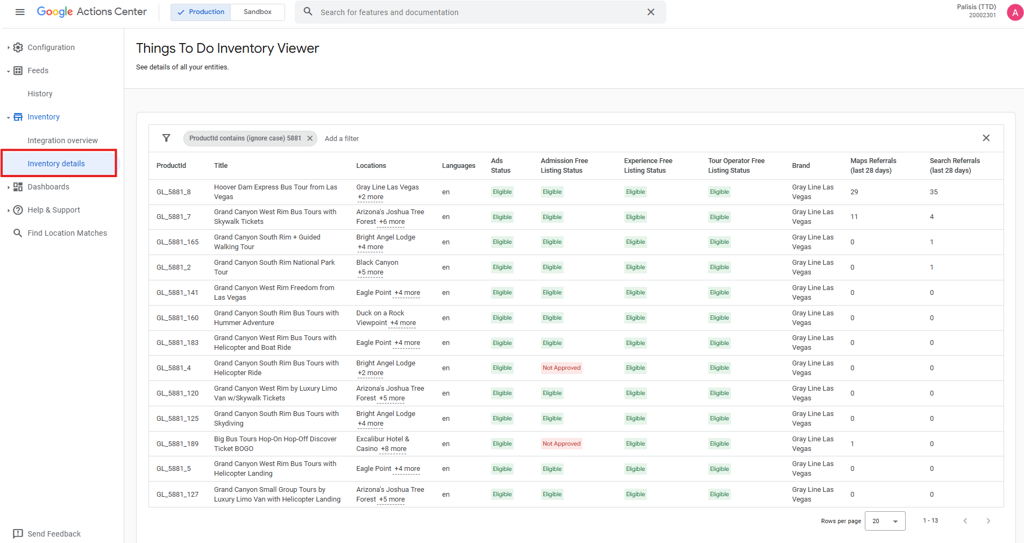The height and width of the screenshot is (543, 1024).
Task: Click title Hoover Dam Express Bus Tour
Action: pyautogui.click(x=276, y=191)
